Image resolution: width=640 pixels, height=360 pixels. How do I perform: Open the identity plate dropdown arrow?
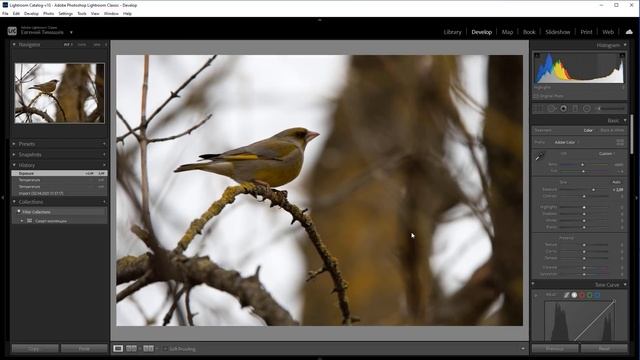point(71,32)
